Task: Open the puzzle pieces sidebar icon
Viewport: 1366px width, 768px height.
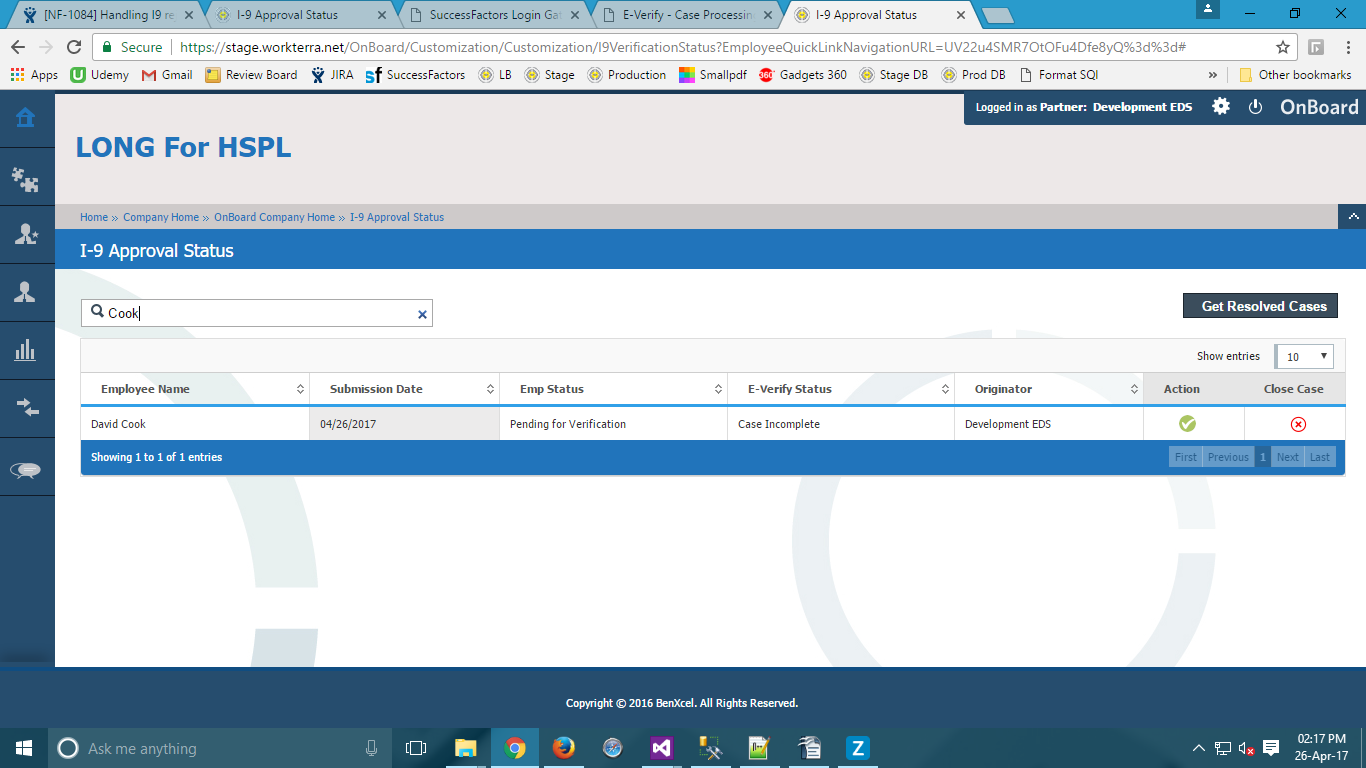Action: point(26,178)
